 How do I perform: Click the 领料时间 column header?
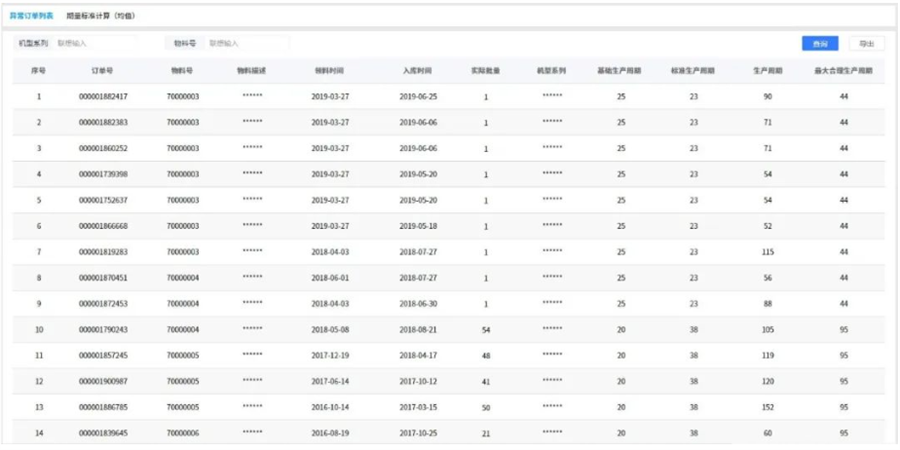[x=330, y=71]
